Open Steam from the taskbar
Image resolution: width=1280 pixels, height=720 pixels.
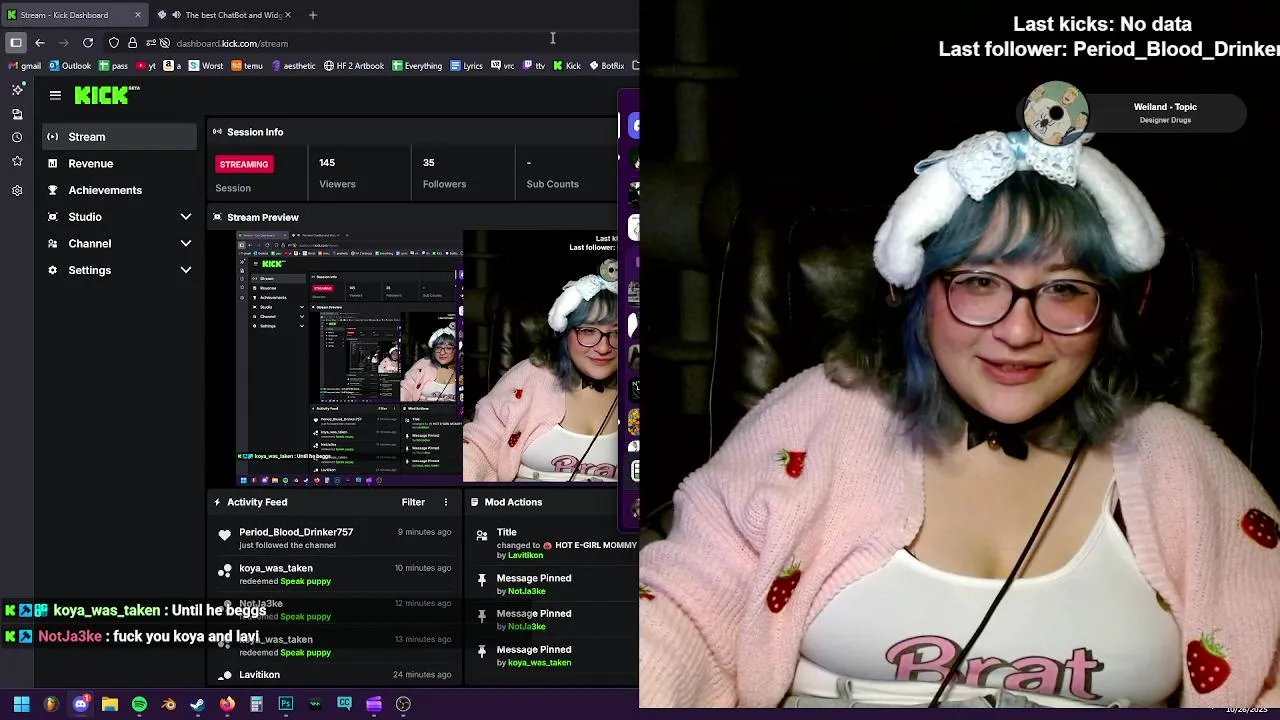[198, 704]
